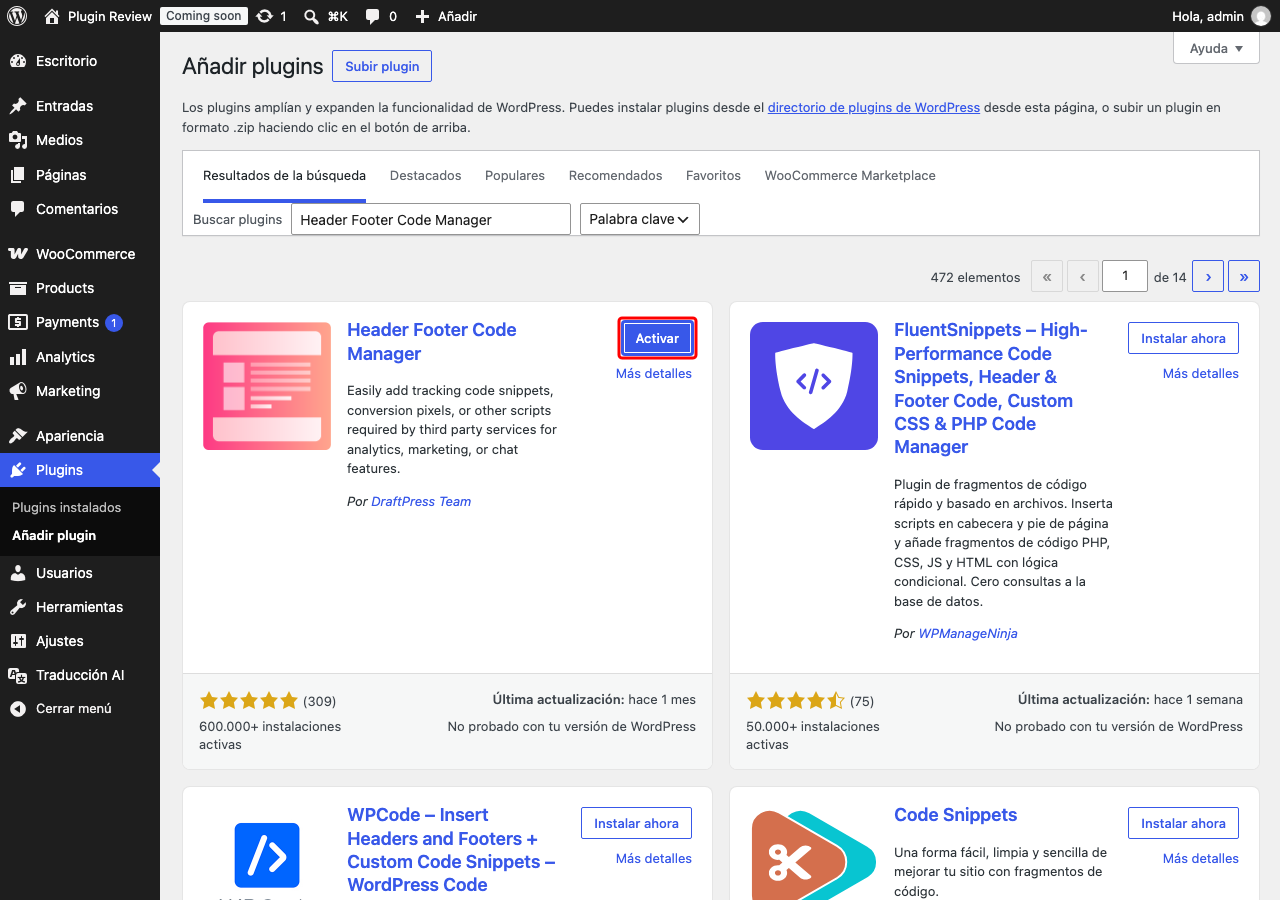The height and width of the screenshot is (900, 1280).
Task: Click the Marketing megaphone icon
Action: pos(18,391)
